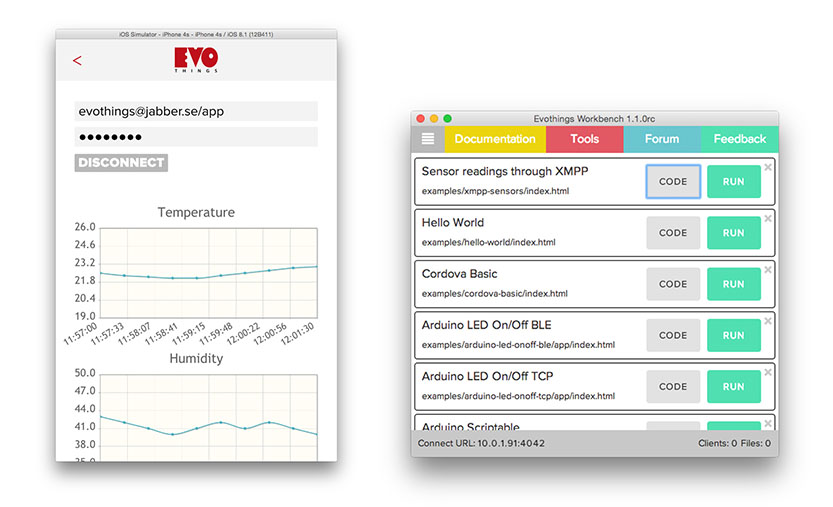Tap the DISCONNECT button in the app
This screenshot has height=507, width=833.
click(x=121, y=163)
